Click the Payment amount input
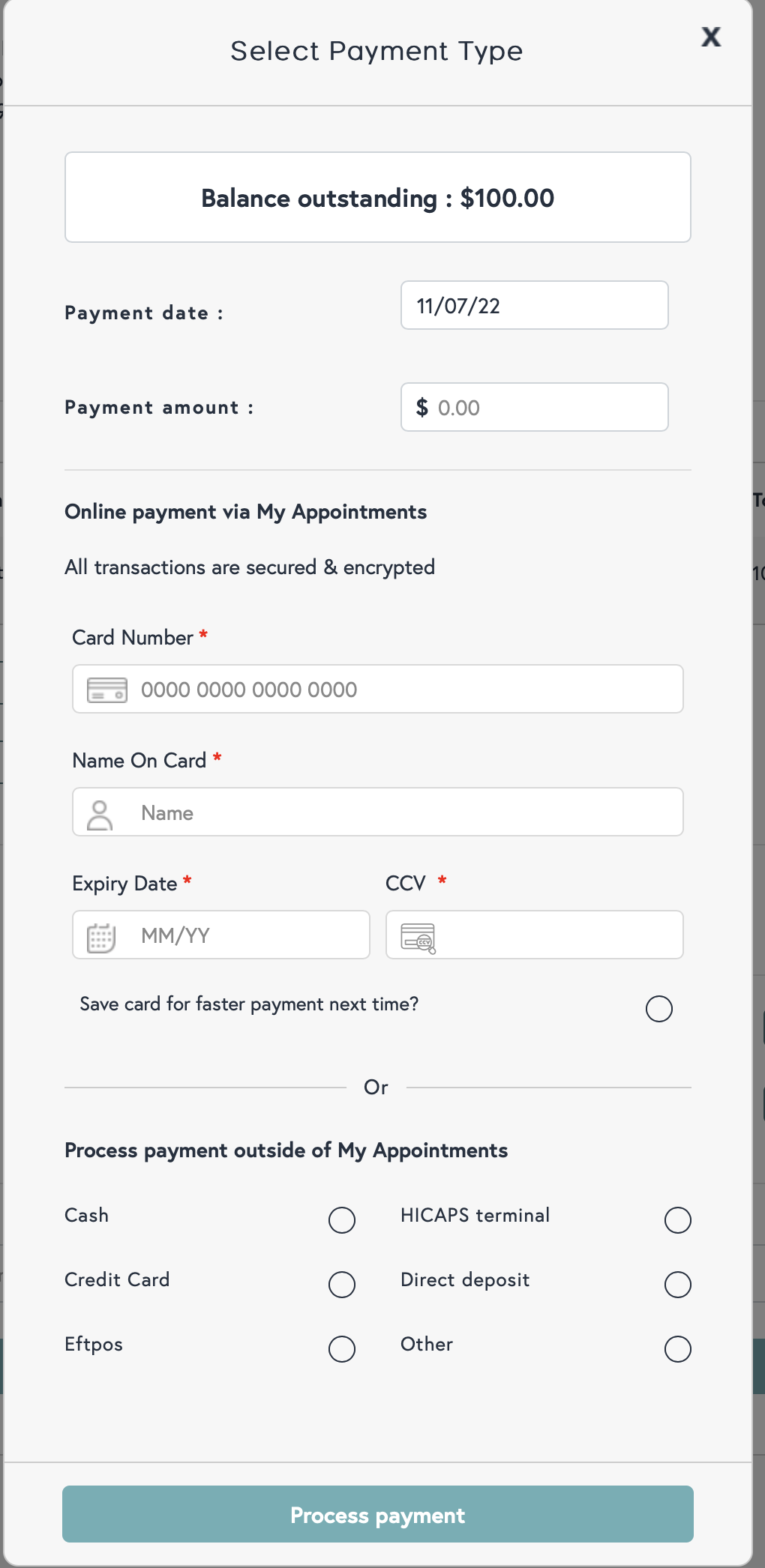 (x=547, y=408)
